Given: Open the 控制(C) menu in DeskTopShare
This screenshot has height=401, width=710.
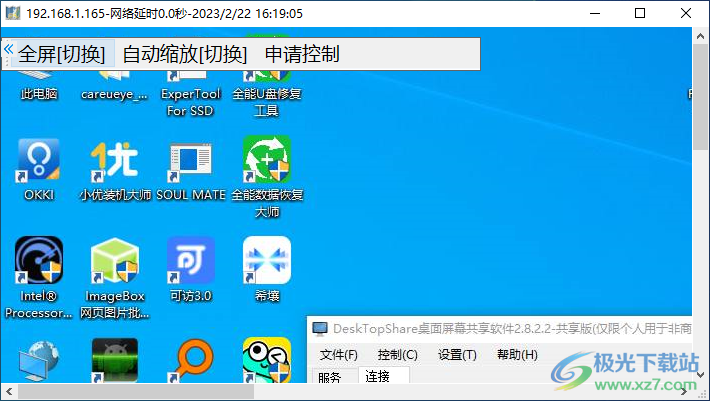Looking at the screenshot, I should click(x=398, y=355).
